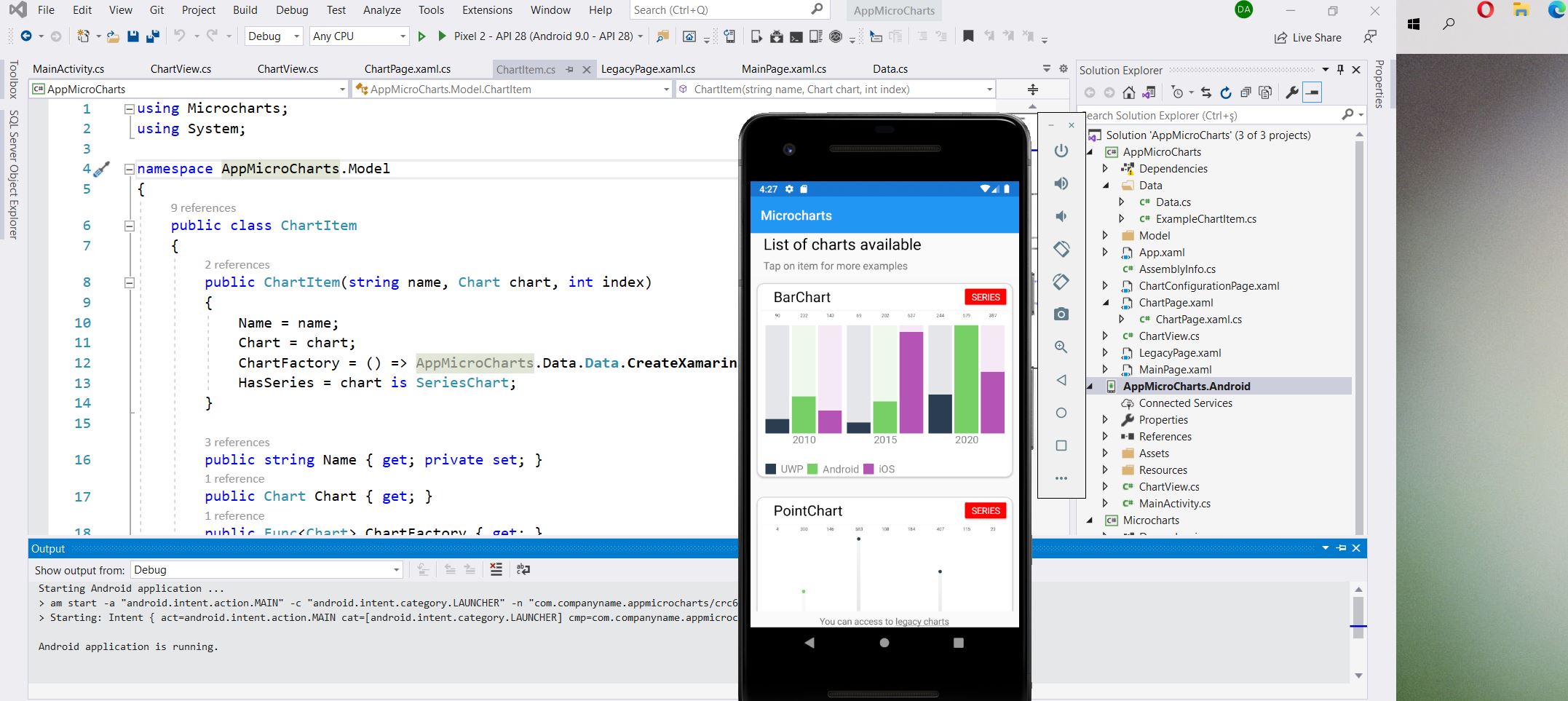Open the ChartItem member navigation dropdown
This screenshot has height=701, width=1568.
click(835, 90)
